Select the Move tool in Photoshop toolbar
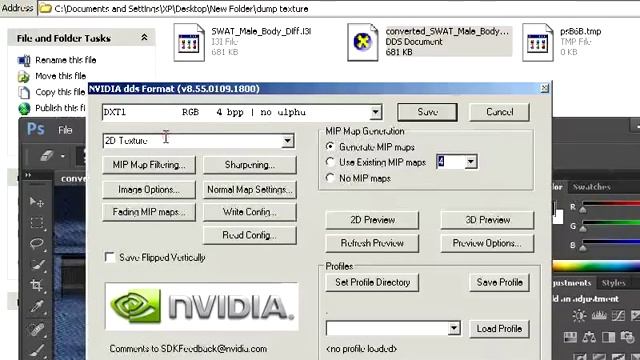 37,202
